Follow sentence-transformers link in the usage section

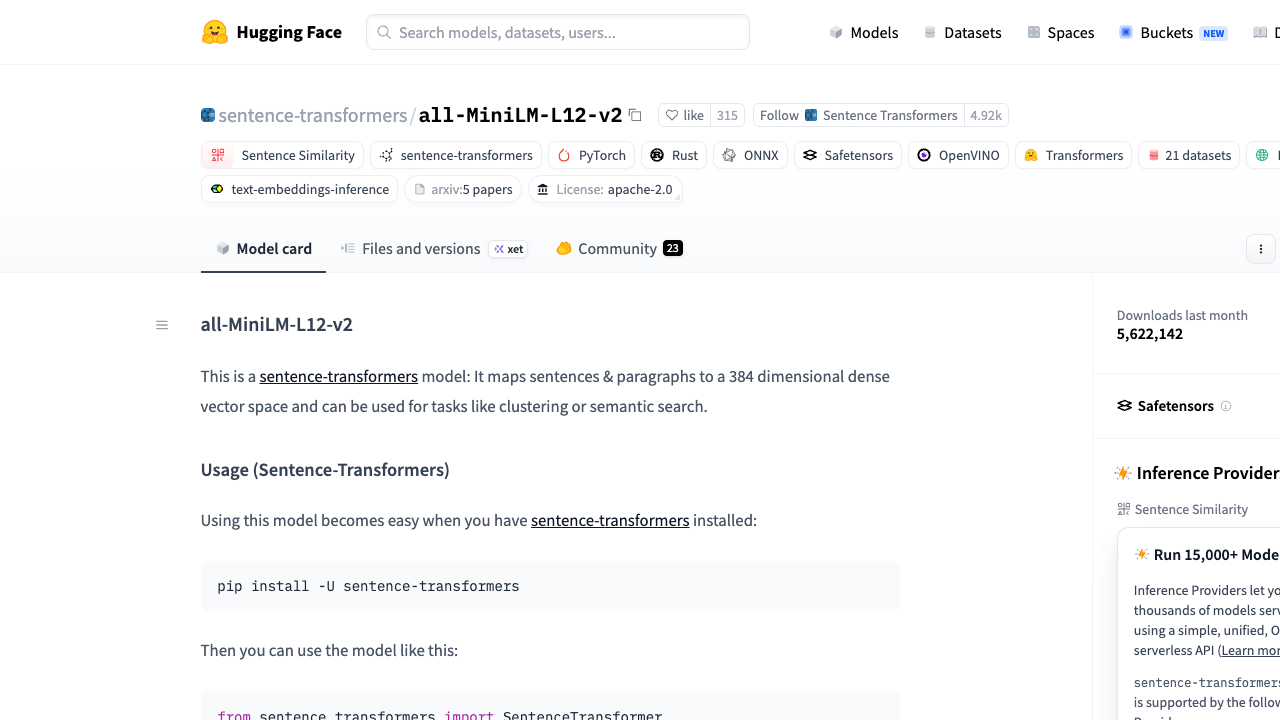pos(610,520)
